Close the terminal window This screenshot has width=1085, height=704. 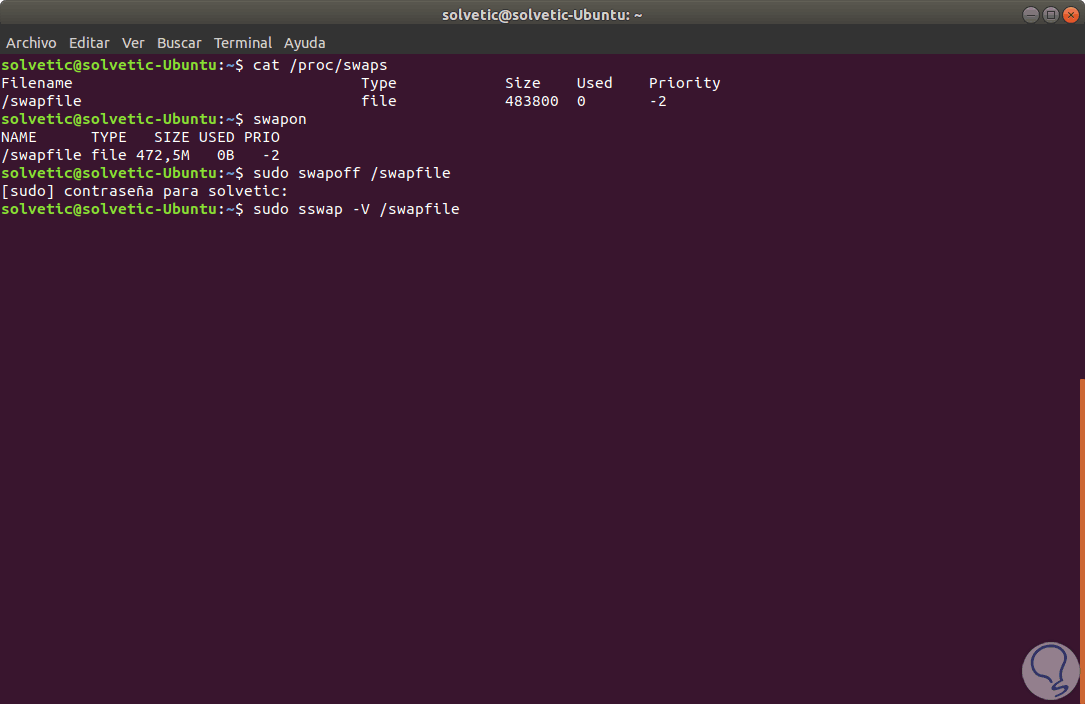coord(1070,15)
